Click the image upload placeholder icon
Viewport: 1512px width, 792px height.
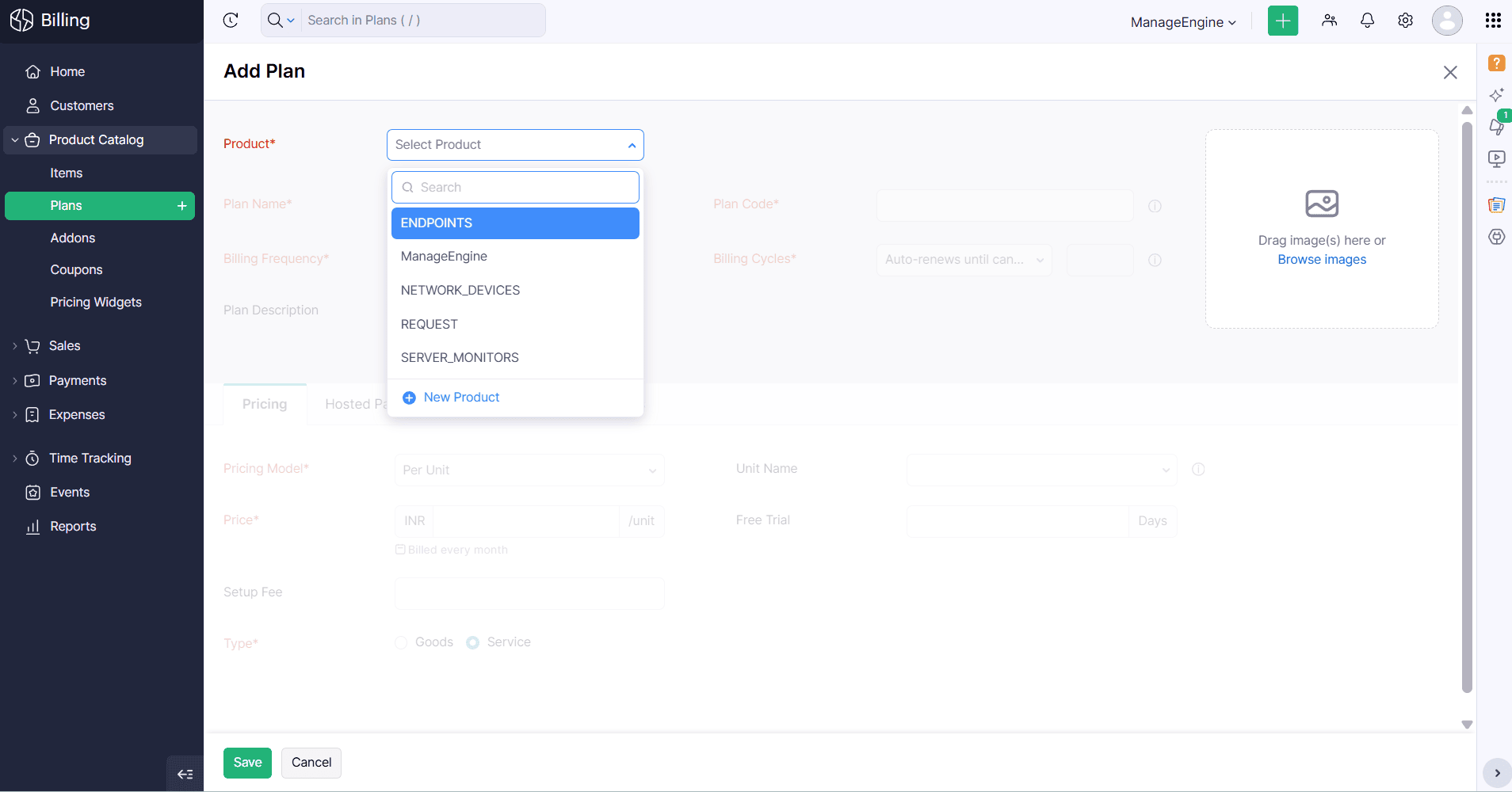click(1322, 204)
